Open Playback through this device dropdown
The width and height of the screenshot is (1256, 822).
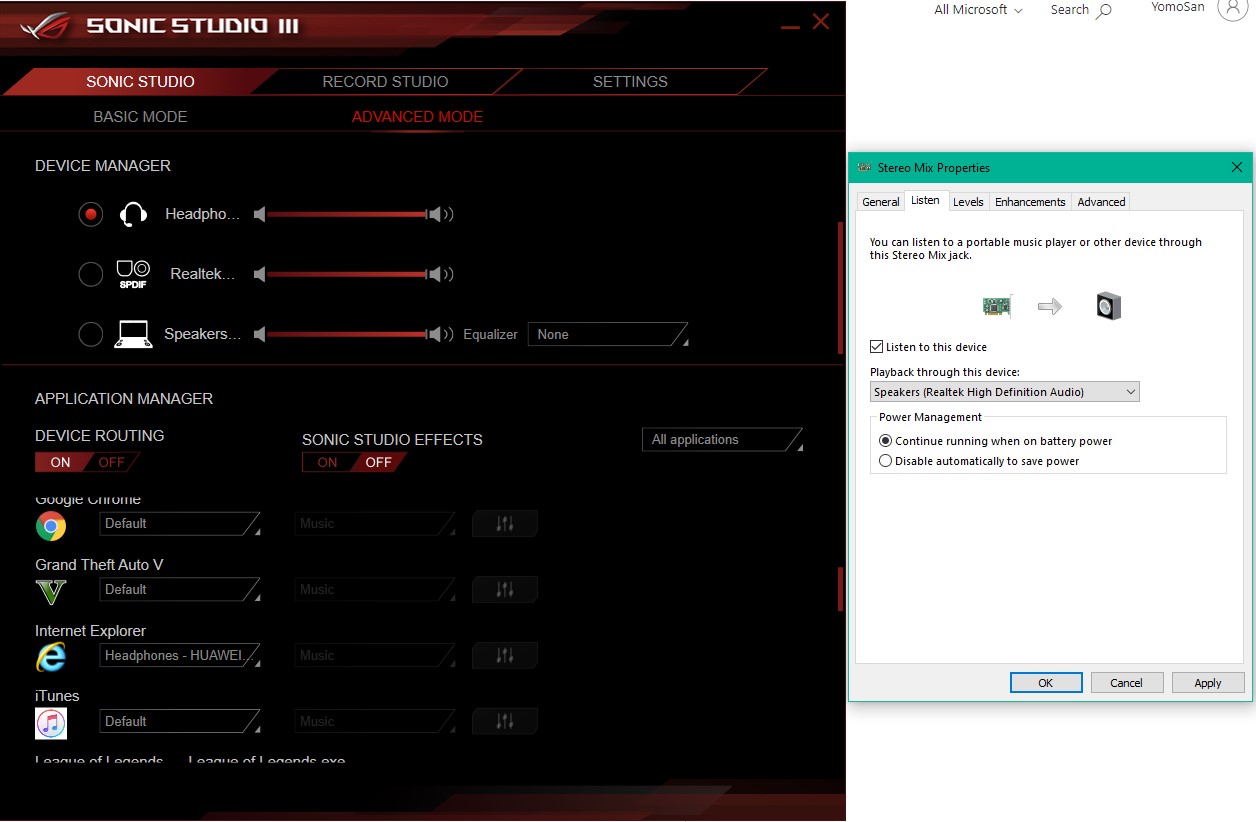[1005, 392]
